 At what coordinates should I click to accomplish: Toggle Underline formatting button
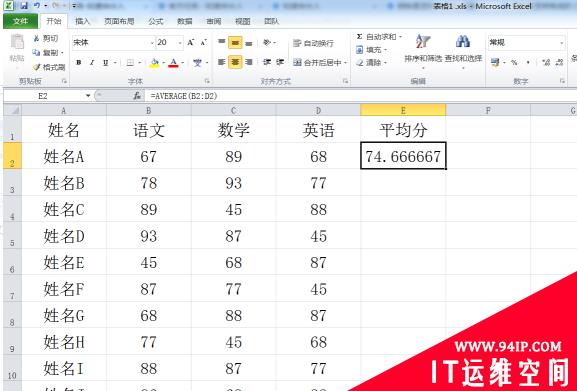point(106,63)
